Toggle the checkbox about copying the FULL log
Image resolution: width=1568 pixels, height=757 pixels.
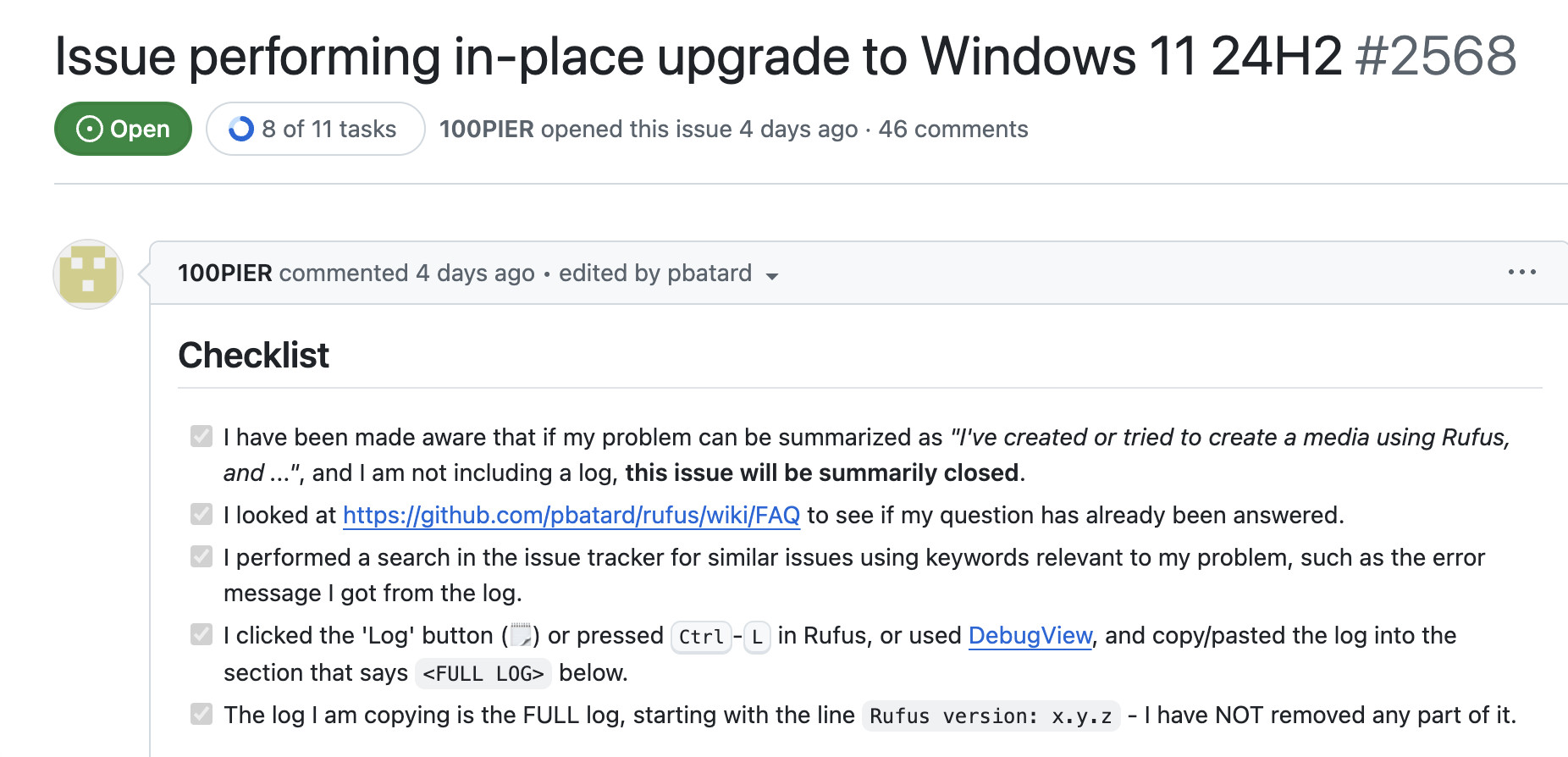[x=202, y=714]
